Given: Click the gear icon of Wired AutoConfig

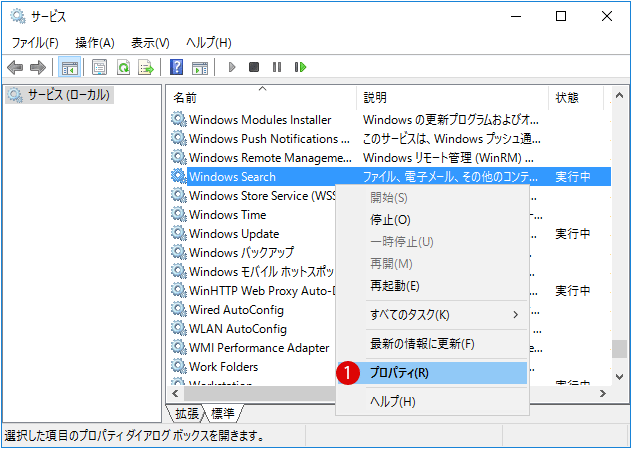Looking at the screenshot, I should (x=179, y=309).
